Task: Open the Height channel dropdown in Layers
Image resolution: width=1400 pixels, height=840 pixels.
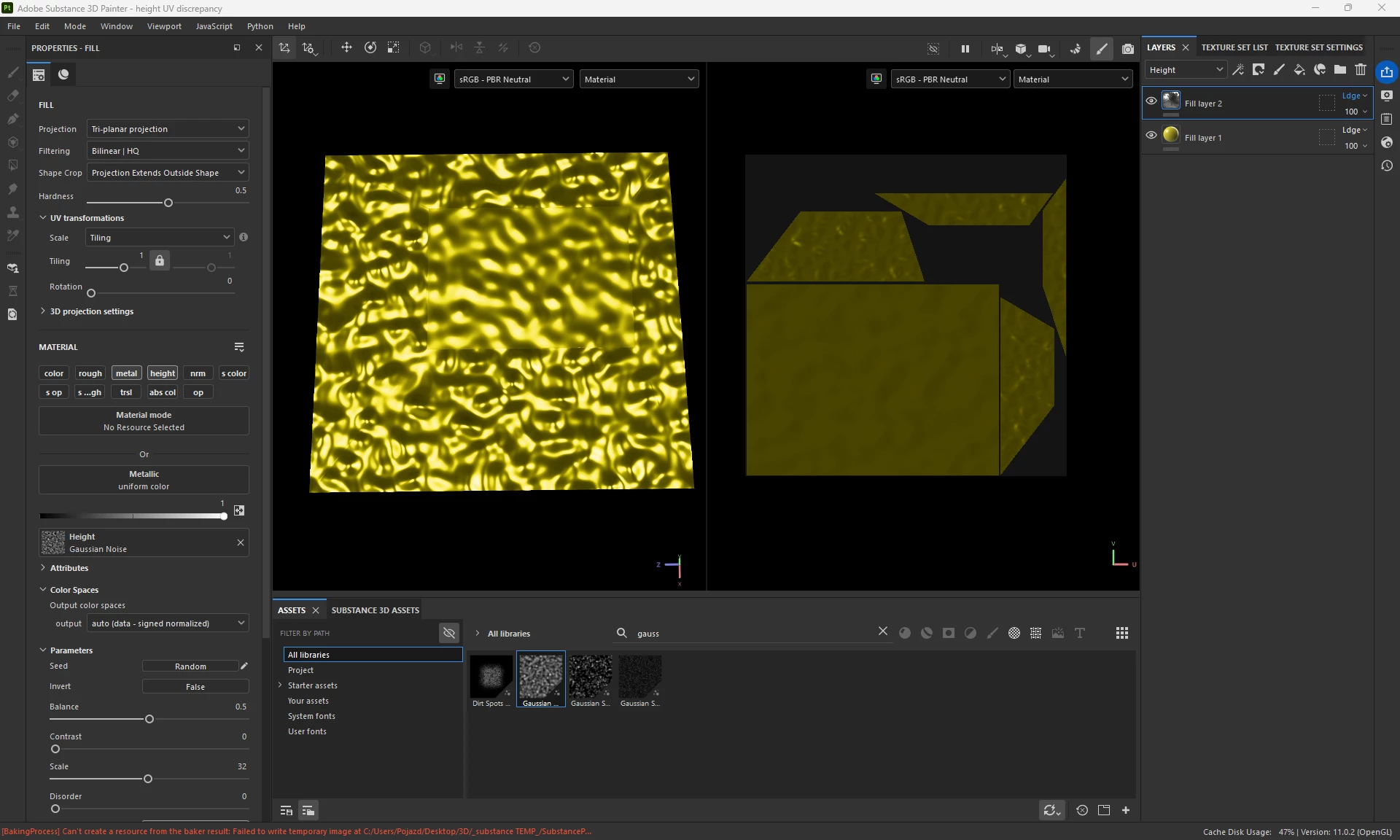Action: coord(1186,70)
